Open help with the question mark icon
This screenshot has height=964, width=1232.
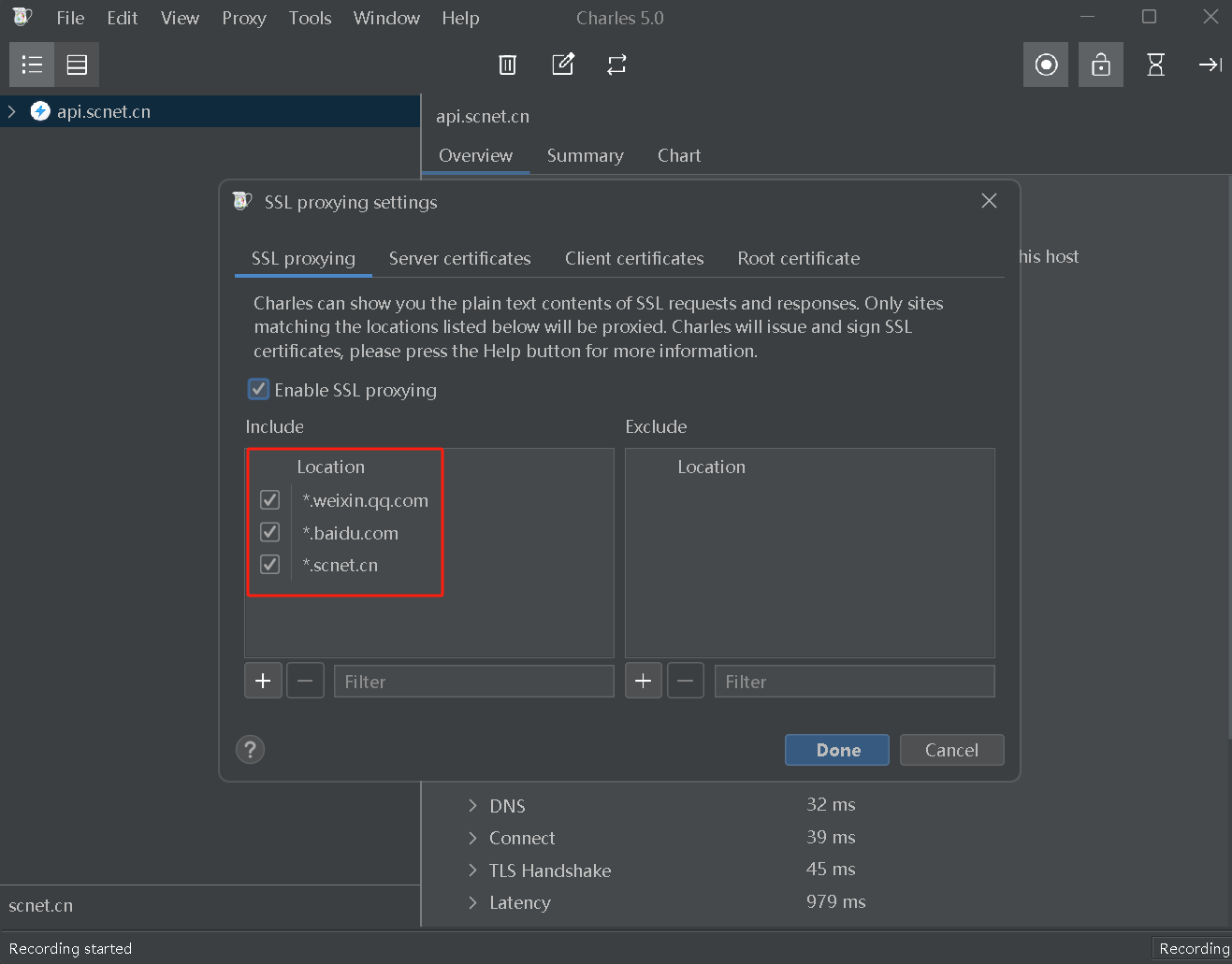(250, 749)
